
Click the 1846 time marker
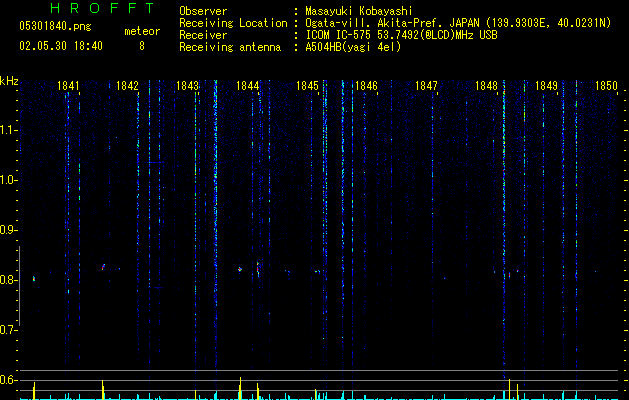(367, 86)
